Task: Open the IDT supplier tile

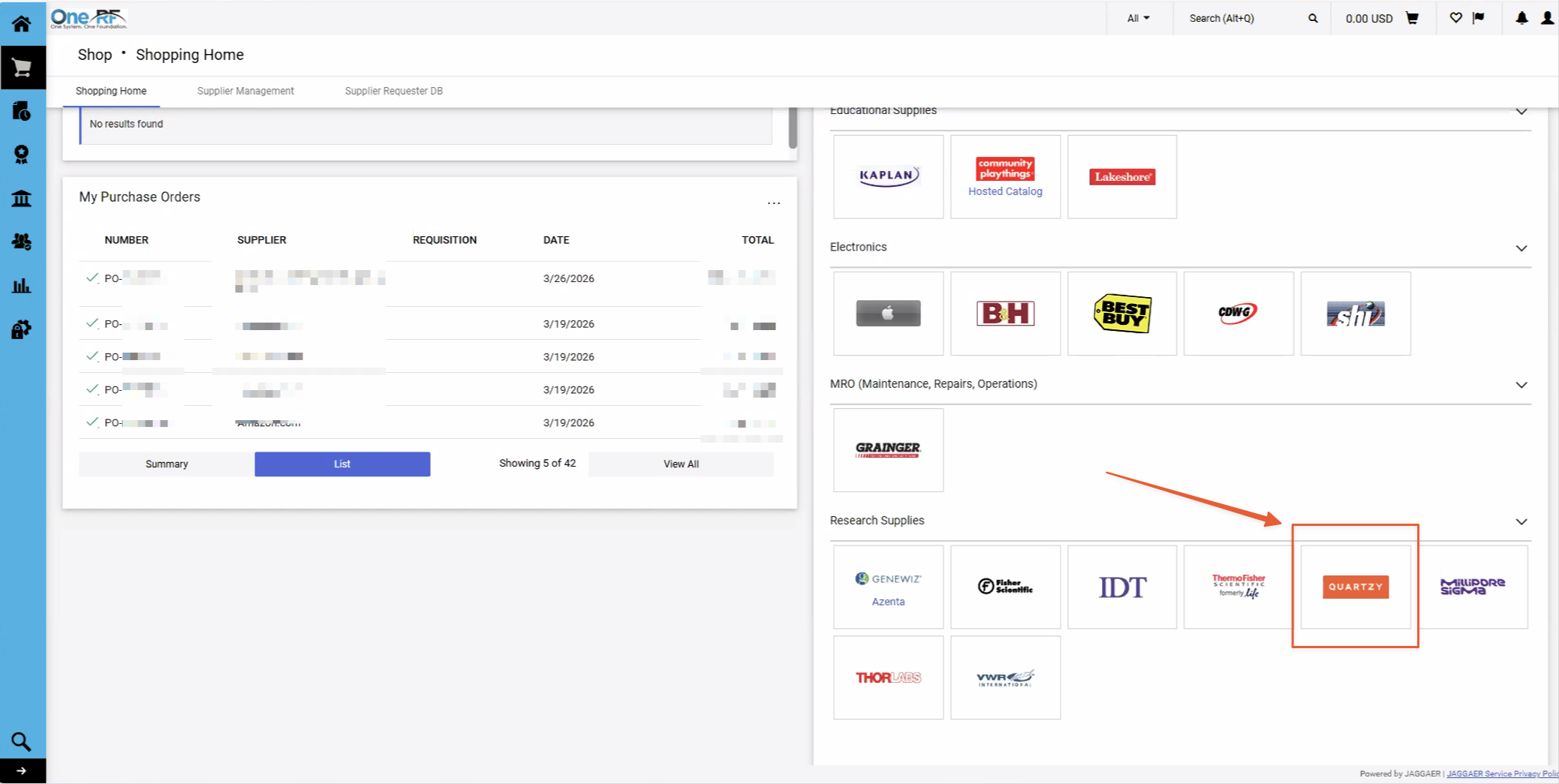Action: (x=1122, y=587)
